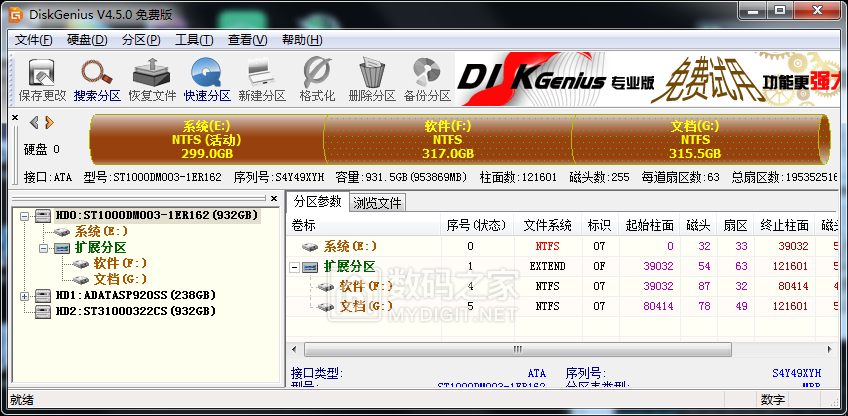Click the EXTEND file system cell
Viewport: 848px width, 416px height.
click(547, 266)
